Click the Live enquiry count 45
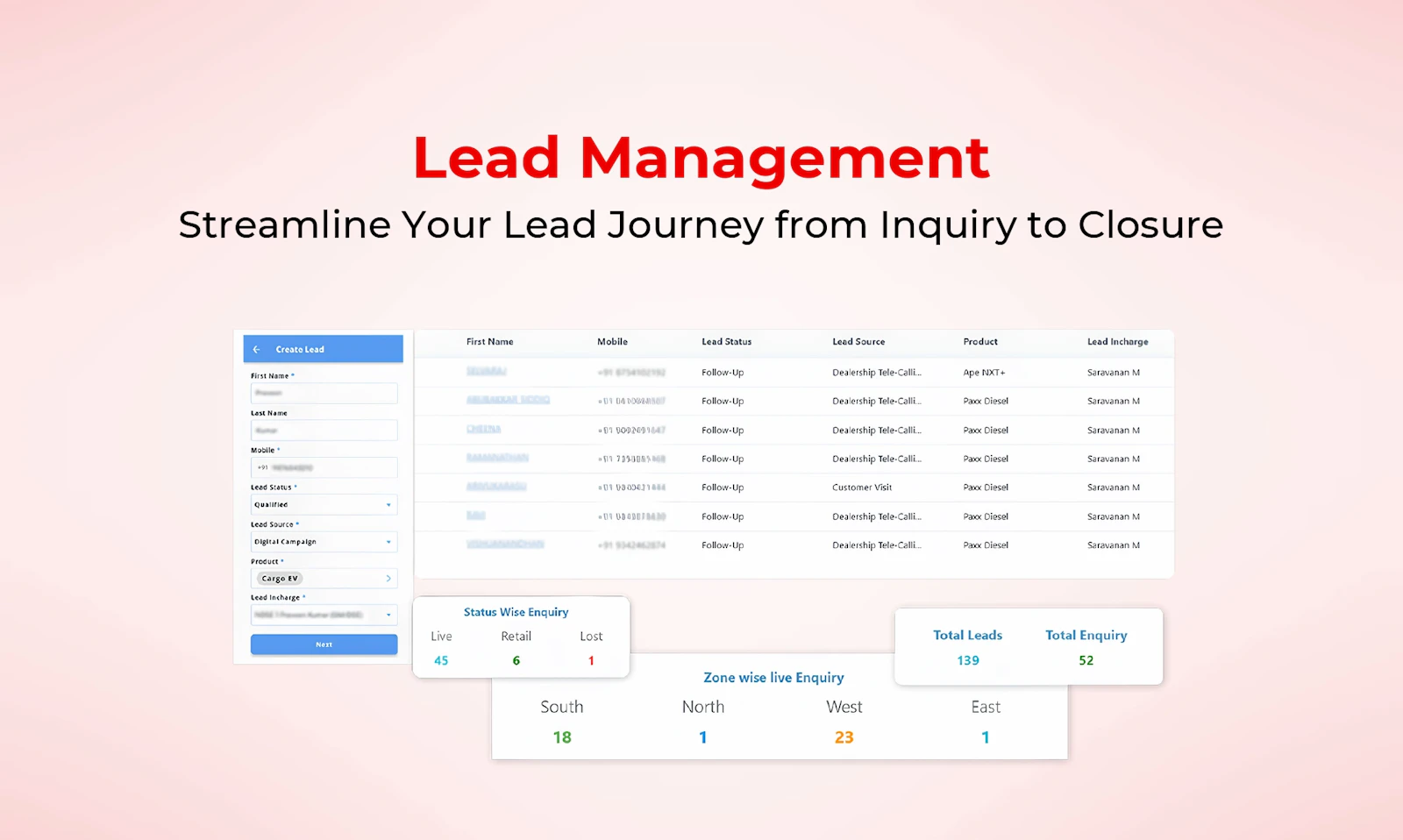This screenshot has height=840, width=1403. click(441, 661)
